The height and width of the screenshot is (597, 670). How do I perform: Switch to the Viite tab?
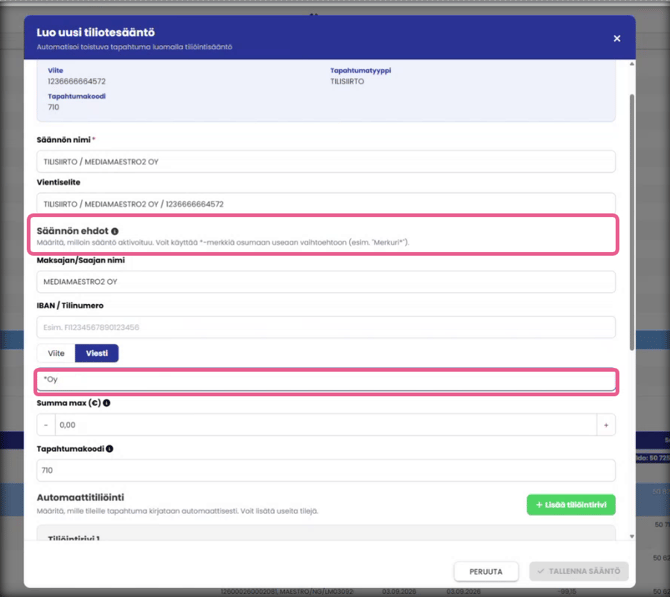coord(56,353)
